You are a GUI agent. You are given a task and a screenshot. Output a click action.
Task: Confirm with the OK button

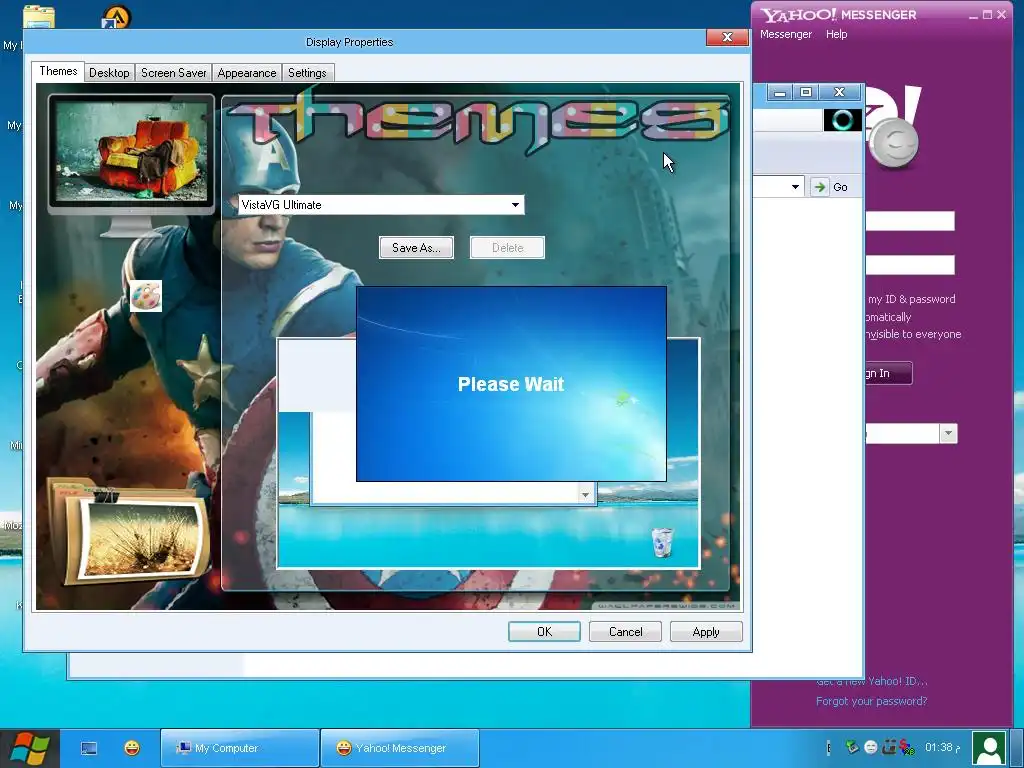click(544, 632)
